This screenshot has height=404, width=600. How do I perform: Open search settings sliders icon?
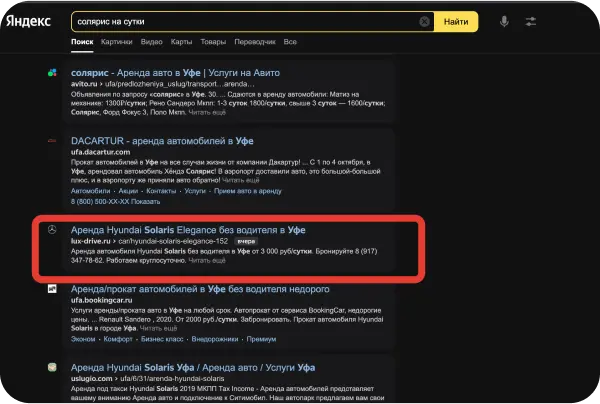point(530,21)
